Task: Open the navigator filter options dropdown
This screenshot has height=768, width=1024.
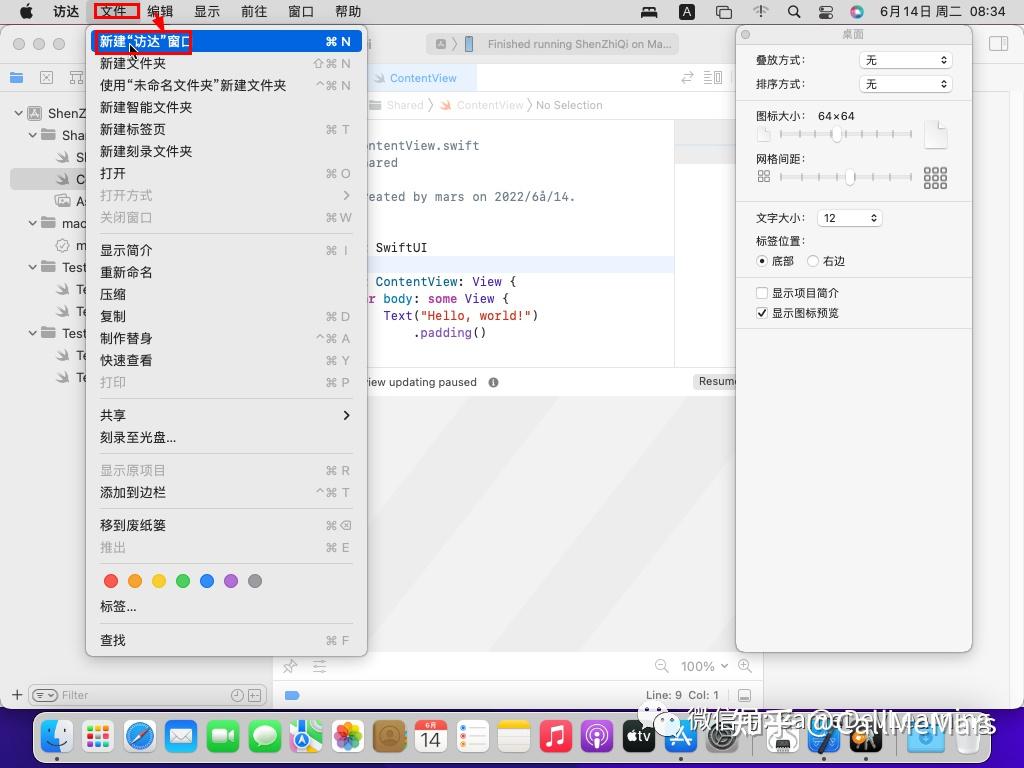Action: tap(44, 696)
